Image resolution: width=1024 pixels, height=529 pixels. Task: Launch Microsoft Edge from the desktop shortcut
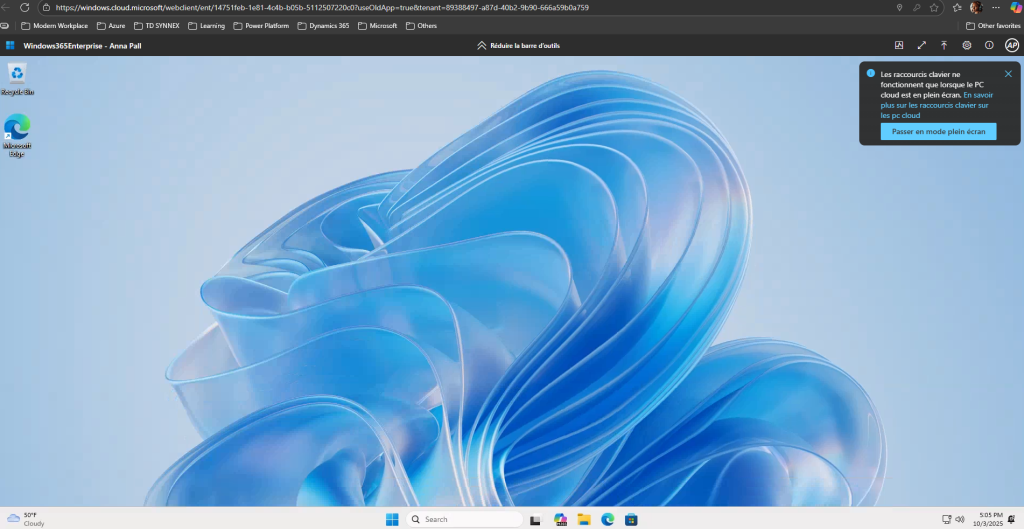pyautogui.click(x=17, y=127)
